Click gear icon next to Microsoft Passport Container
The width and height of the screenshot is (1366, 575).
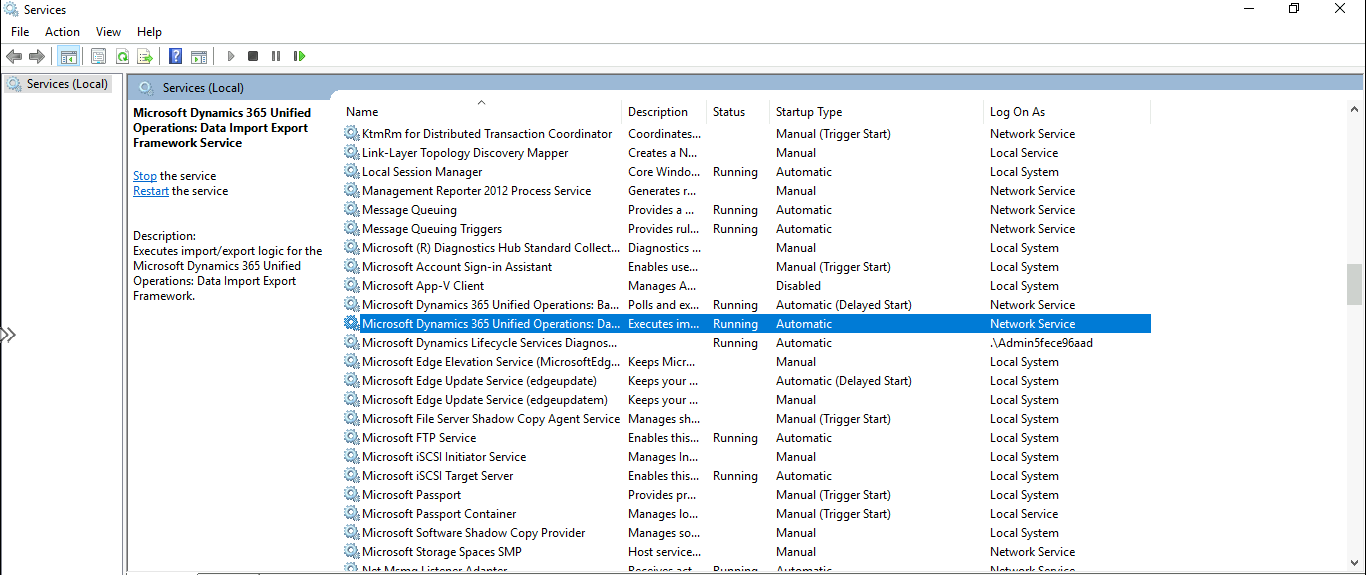351,514
